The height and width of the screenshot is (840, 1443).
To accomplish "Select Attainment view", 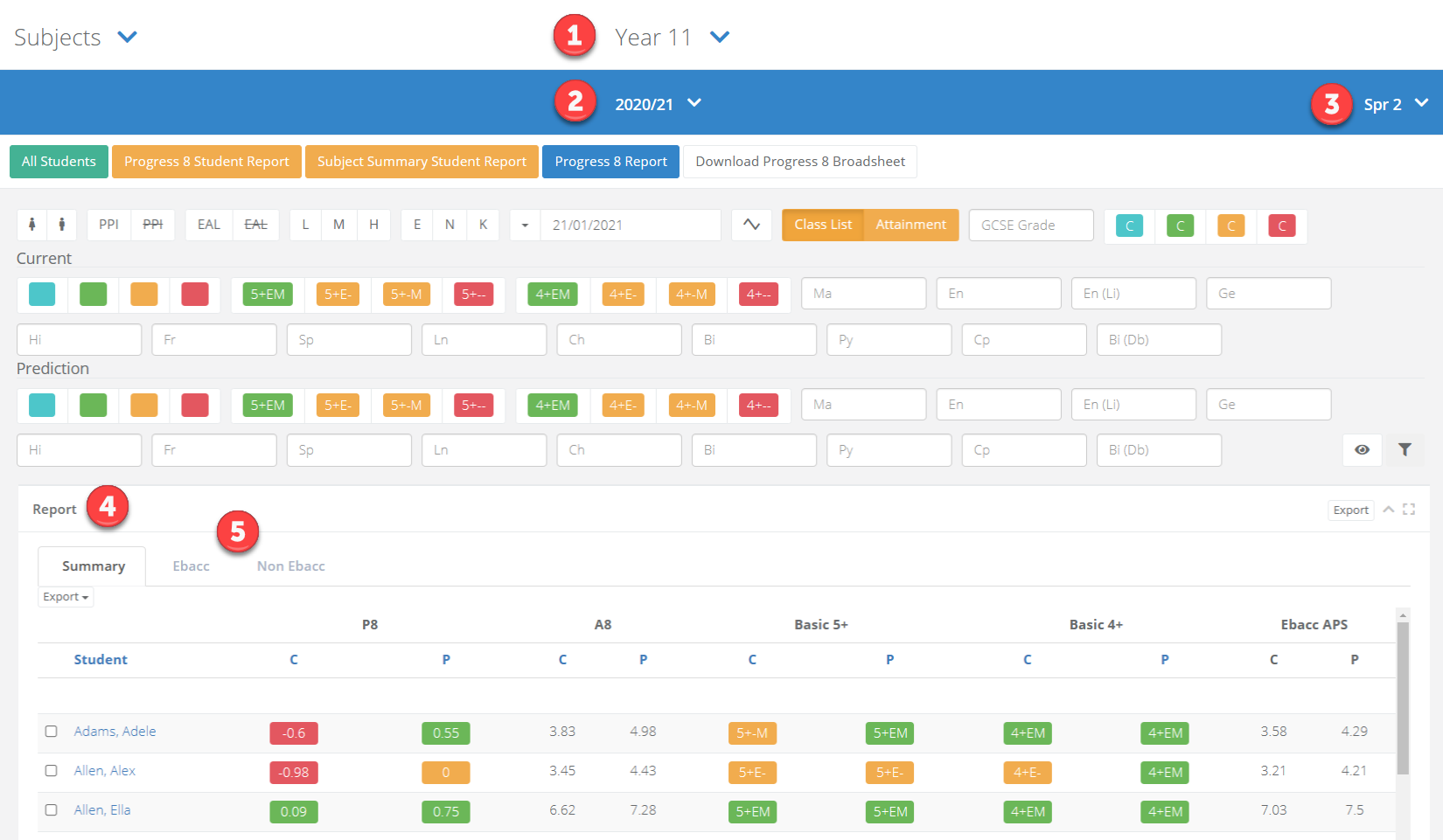I will (x=911, y=225).
